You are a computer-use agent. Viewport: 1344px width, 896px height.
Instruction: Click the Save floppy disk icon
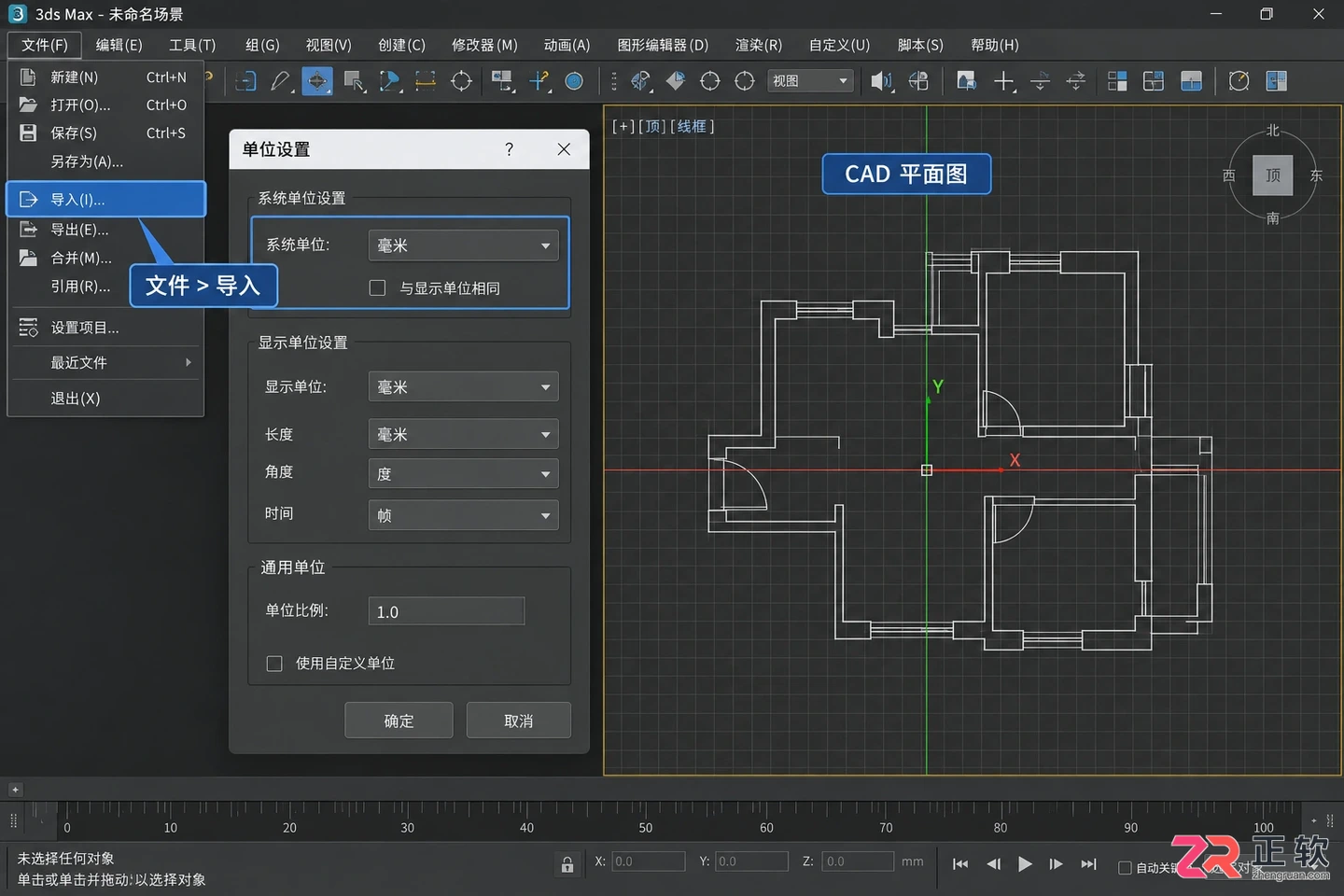tap(28, 133)
